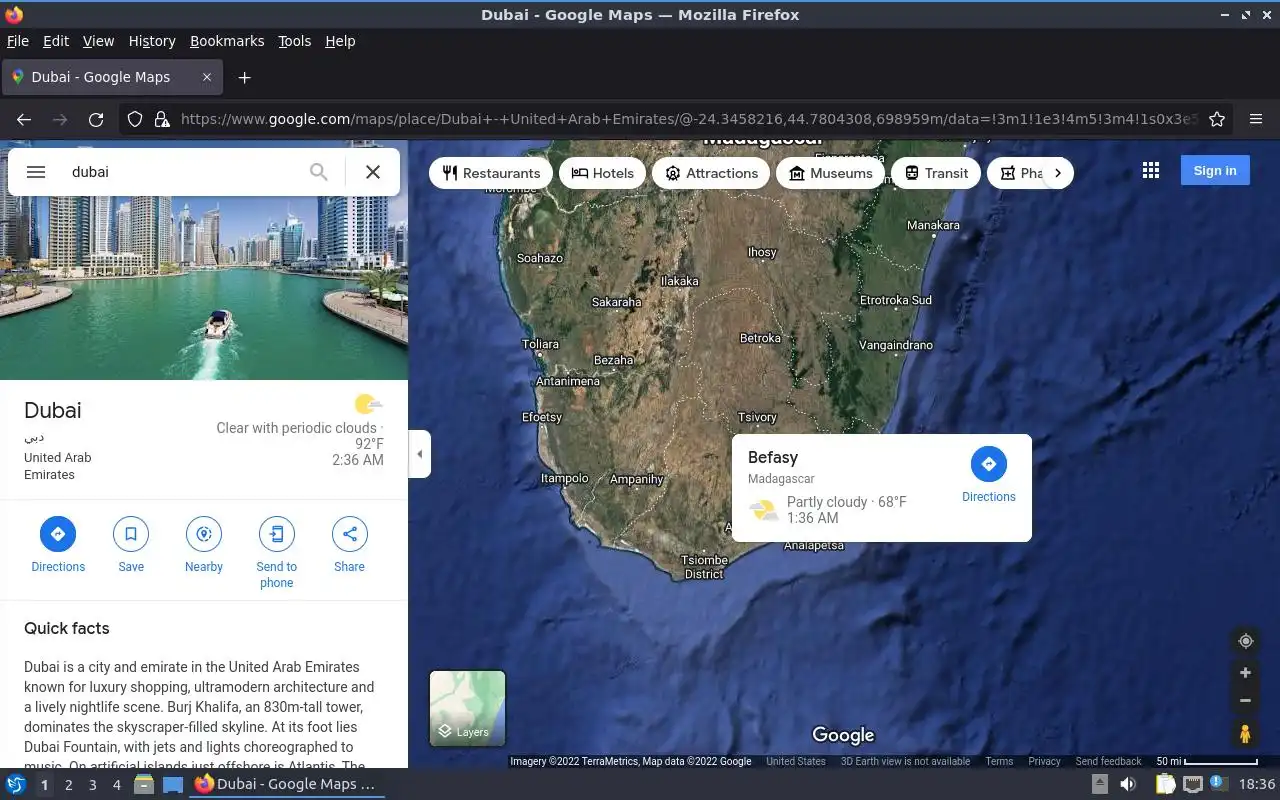Click the blue Directions button for Dubai
Viewport: 1280px width, 800px height.
click(58, 534)
